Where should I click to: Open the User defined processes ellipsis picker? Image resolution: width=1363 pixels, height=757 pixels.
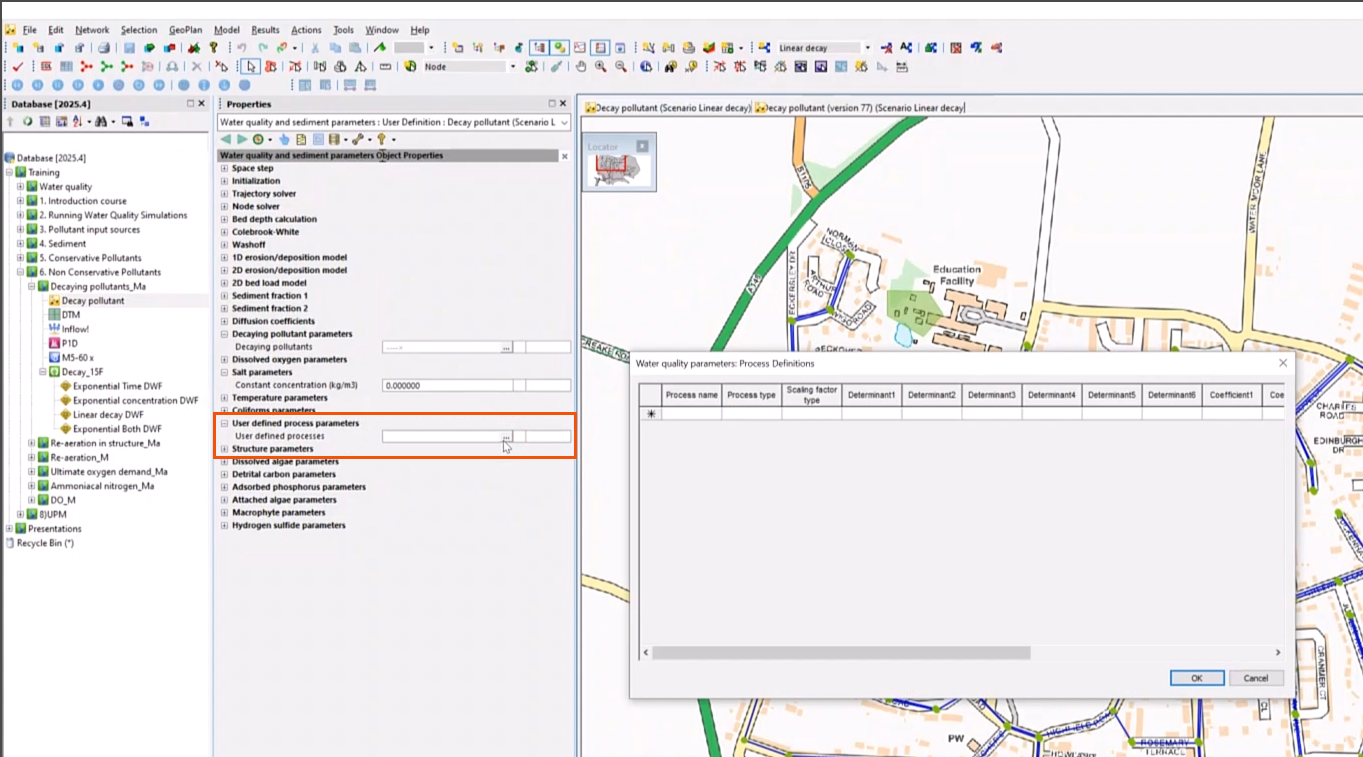(507, 435)
